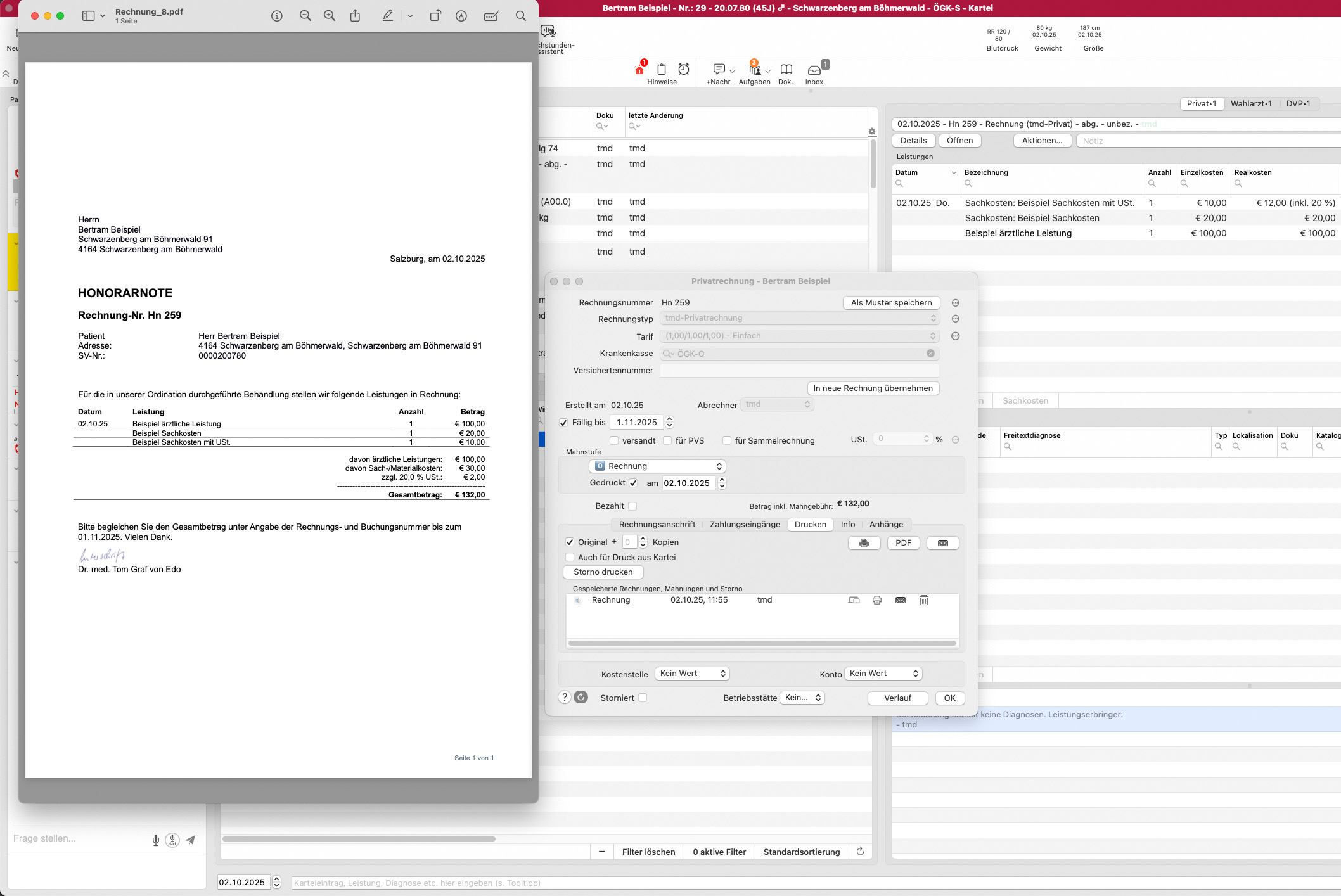Click the envelope email button beside PDF

(942, 543)
